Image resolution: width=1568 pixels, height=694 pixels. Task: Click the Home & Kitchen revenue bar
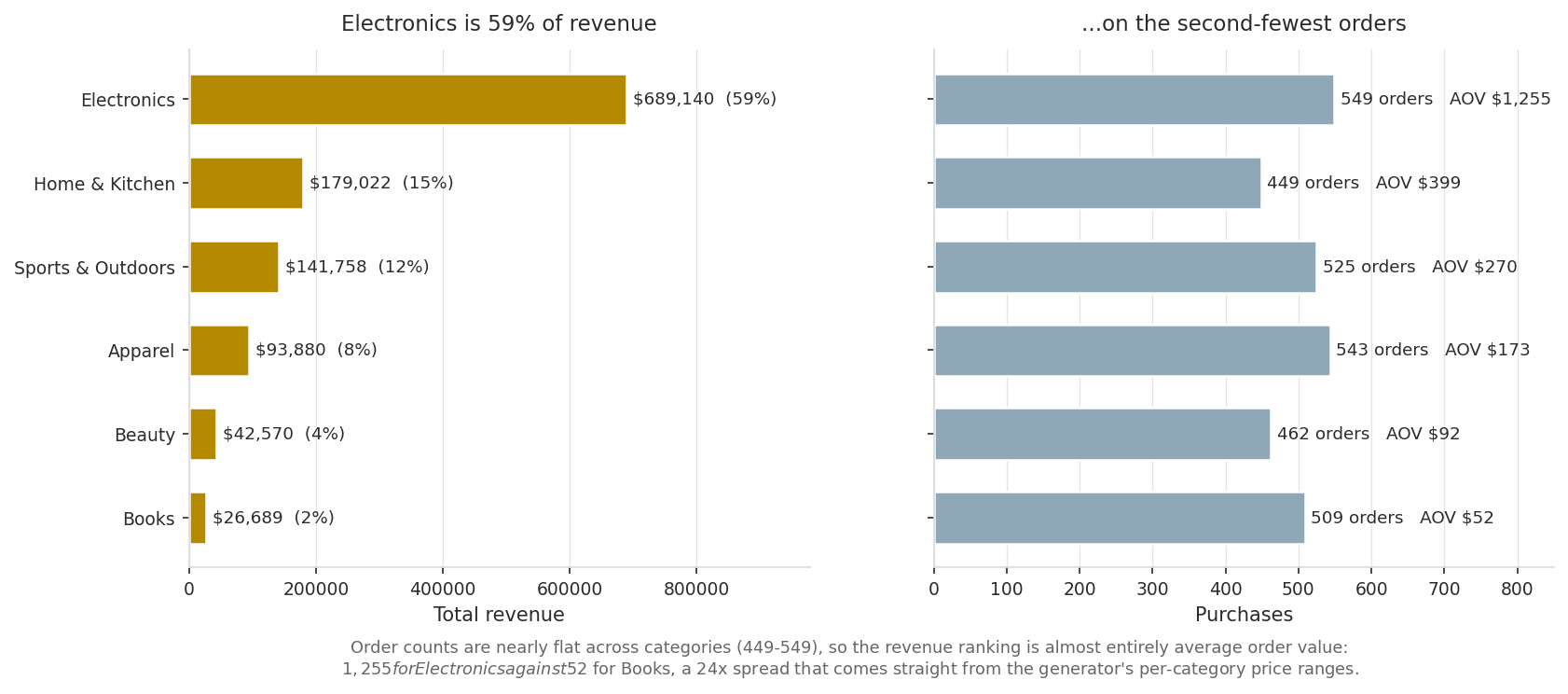[x=246, y=183]
